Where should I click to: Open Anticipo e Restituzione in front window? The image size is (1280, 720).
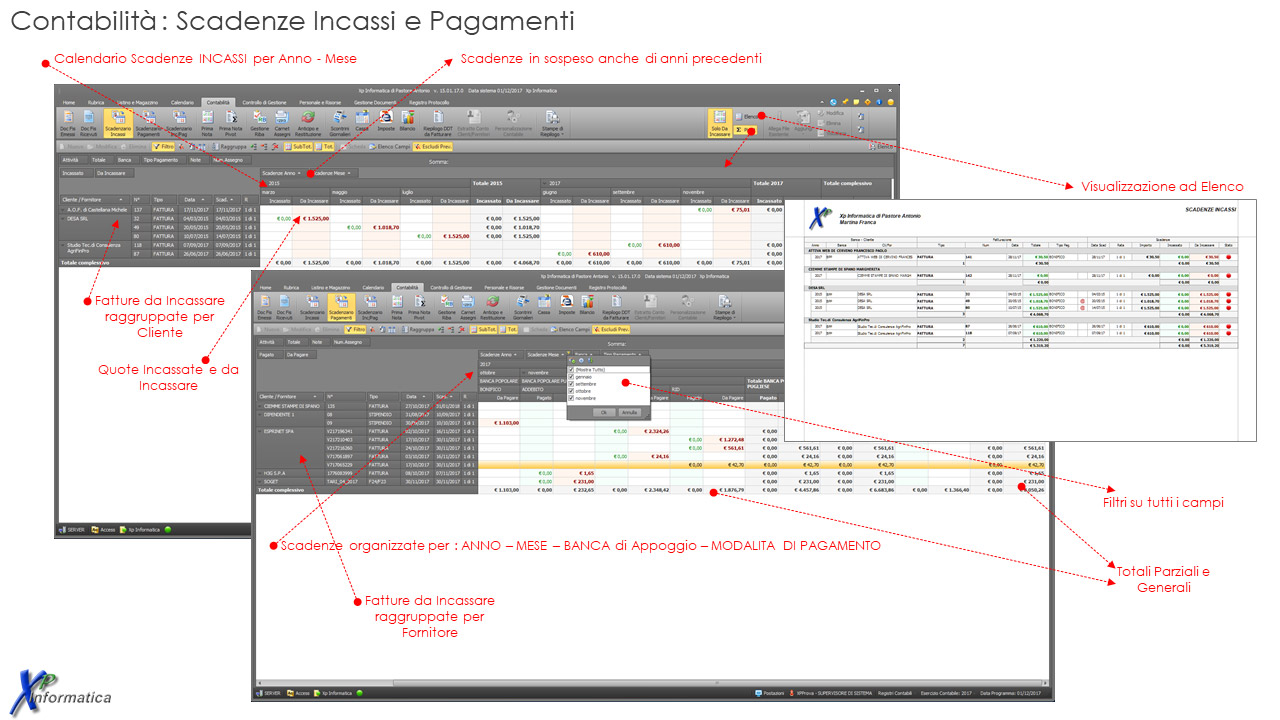click(493, 308)
